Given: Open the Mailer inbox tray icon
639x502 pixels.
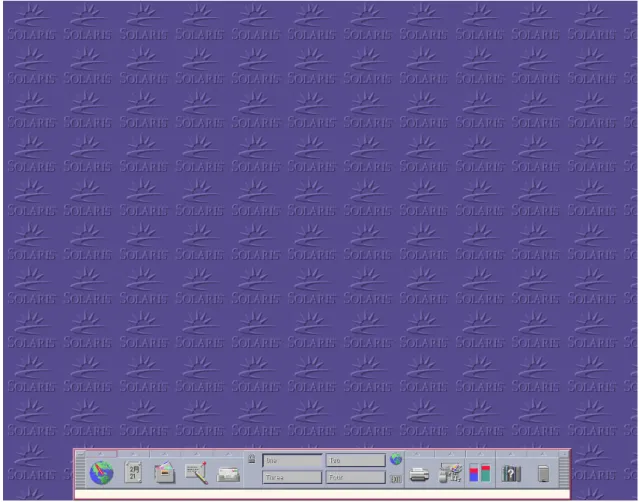Looking at the screenshot, I should point(228,475).
